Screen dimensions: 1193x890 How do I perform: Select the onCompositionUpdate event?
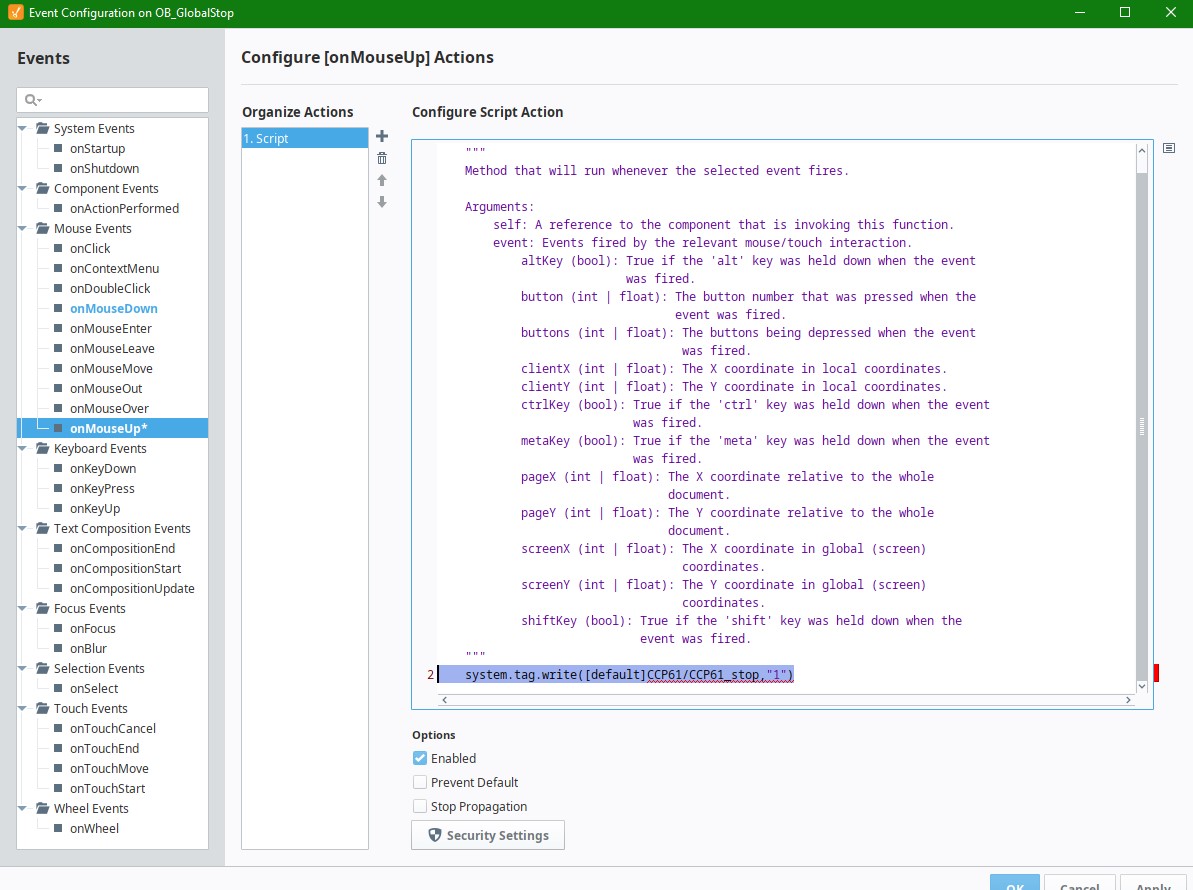pyautogui.click(x=132, y=588)
